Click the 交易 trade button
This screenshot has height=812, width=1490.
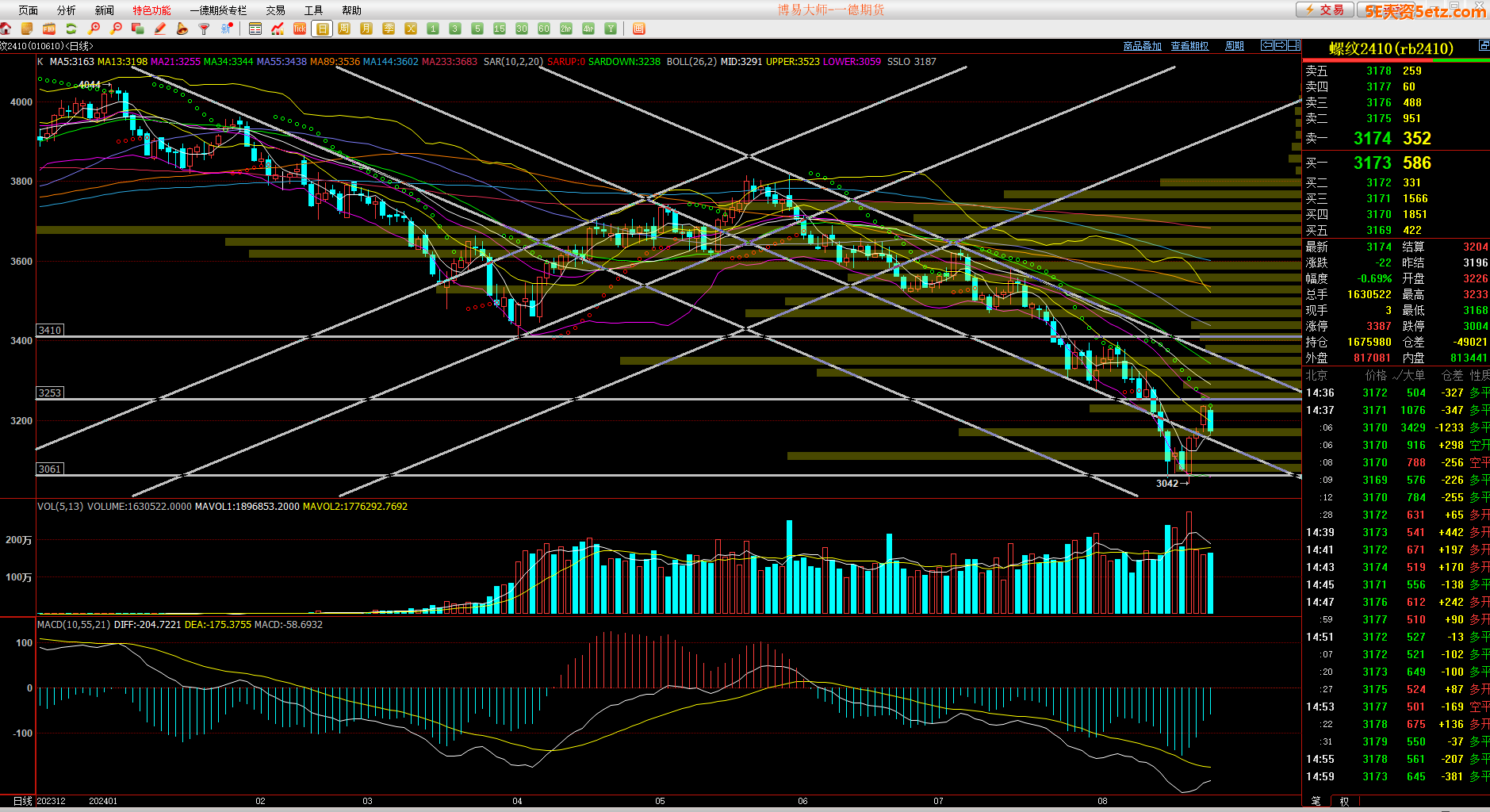tap(1325, 10)
